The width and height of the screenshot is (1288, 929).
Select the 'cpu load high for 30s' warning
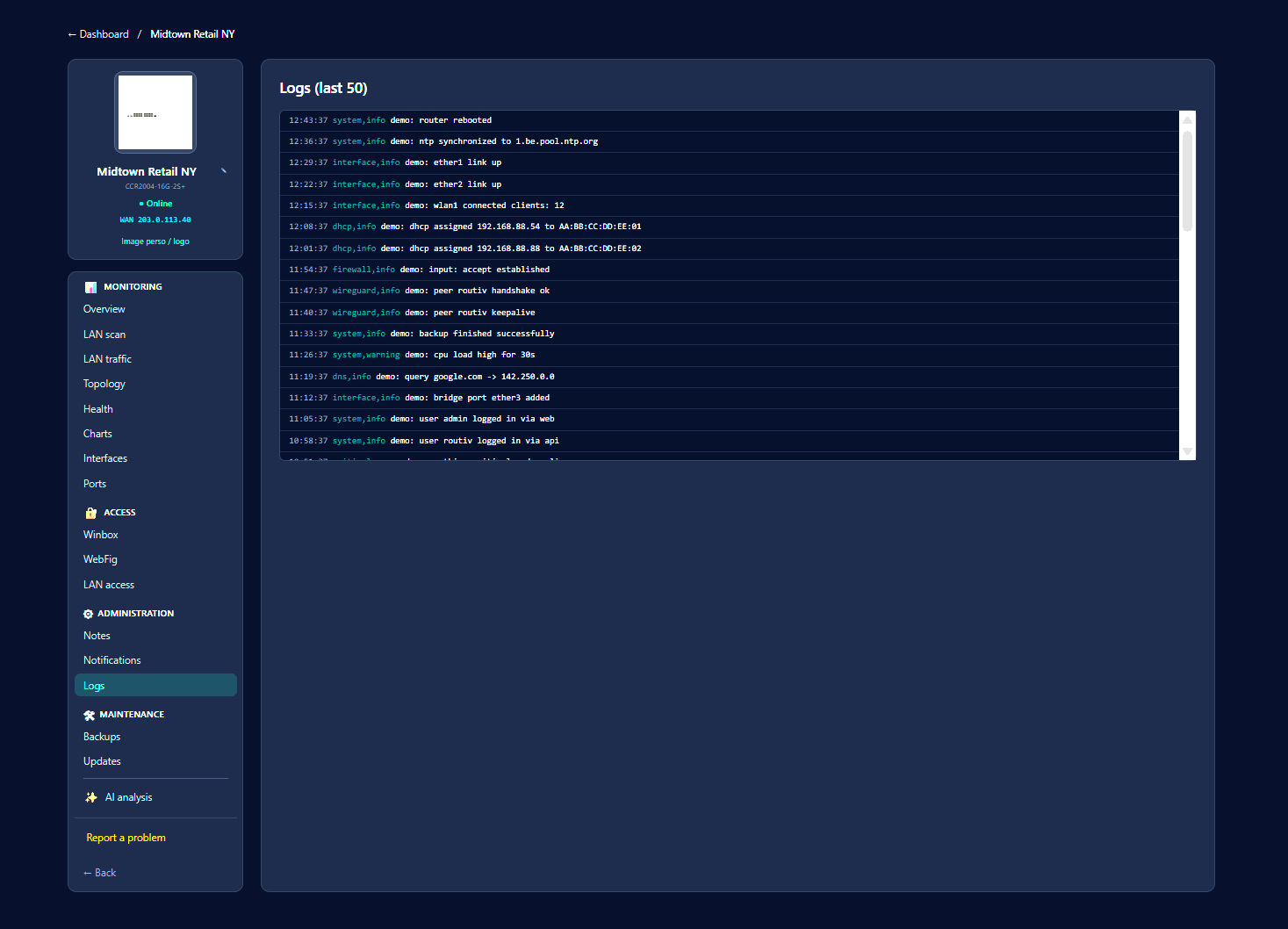[x=730, y=355]
